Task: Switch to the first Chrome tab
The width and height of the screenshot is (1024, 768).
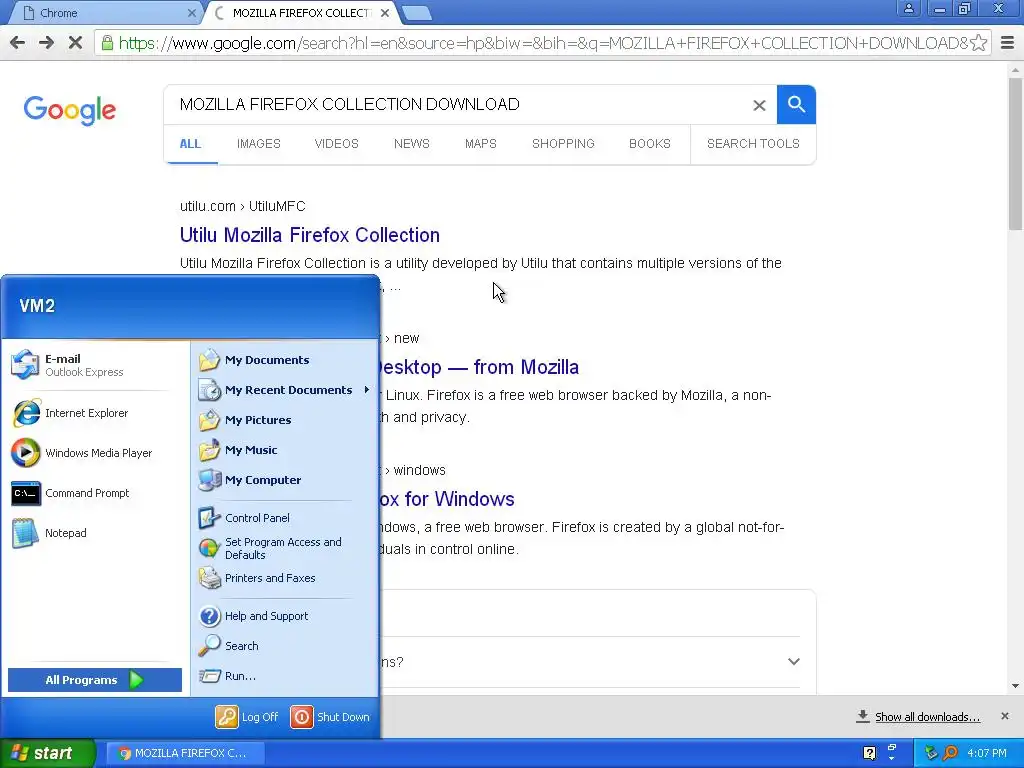Action: point(104,13)
